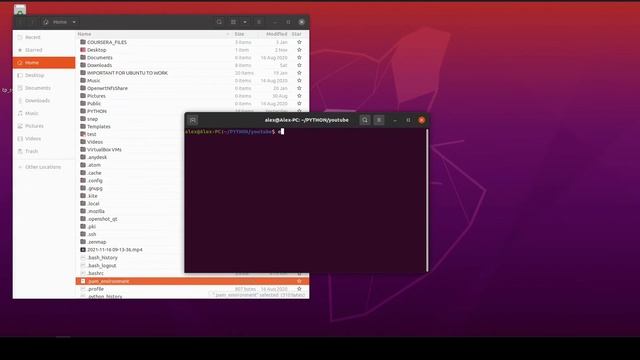Select the Videos folder in file list
The image size is (640, 360).
click(x=95, y=142)
